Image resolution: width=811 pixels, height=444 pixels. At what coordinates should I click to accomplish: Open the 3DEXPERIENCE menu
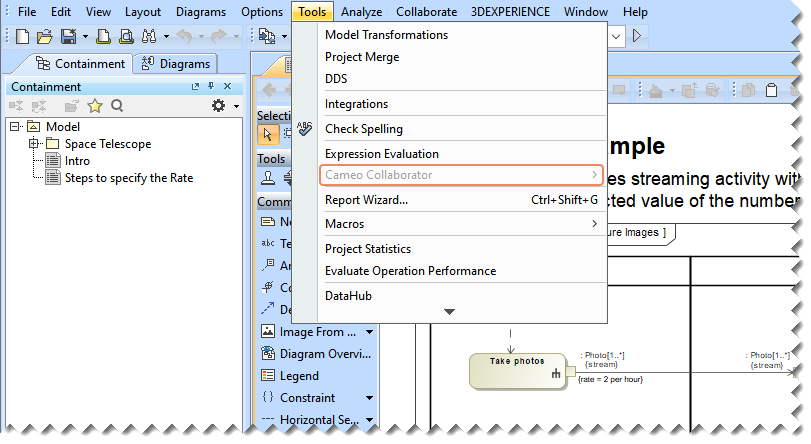coord(510,11)
